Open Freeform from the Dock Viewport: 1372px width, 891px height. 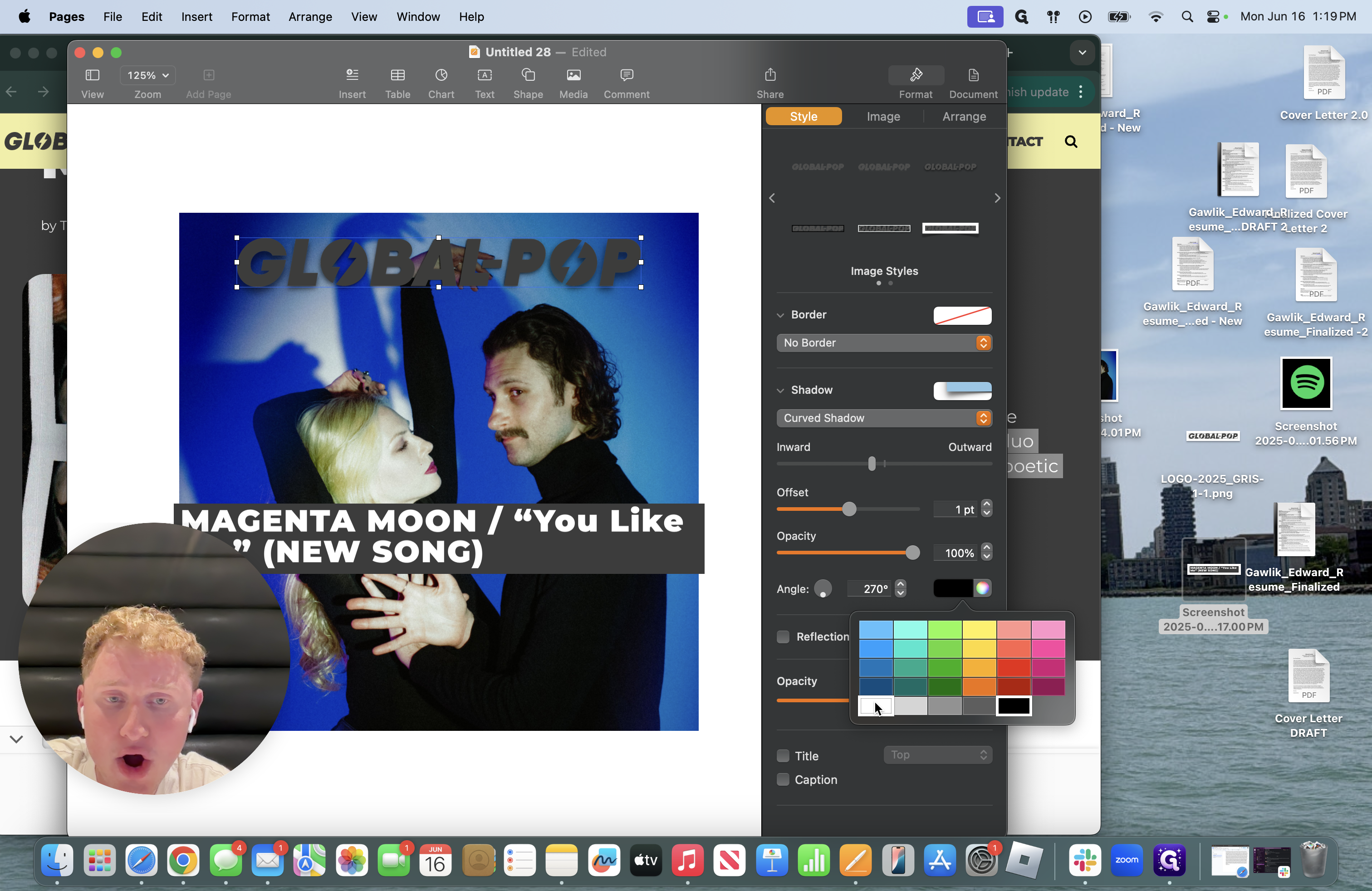(603, 861)
